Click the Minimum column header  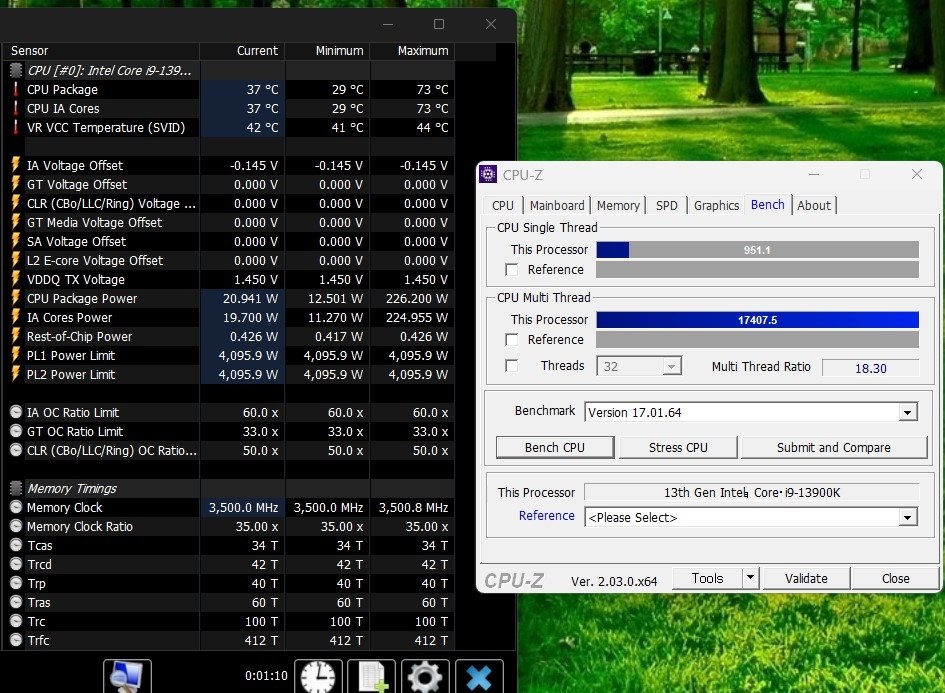327,51
